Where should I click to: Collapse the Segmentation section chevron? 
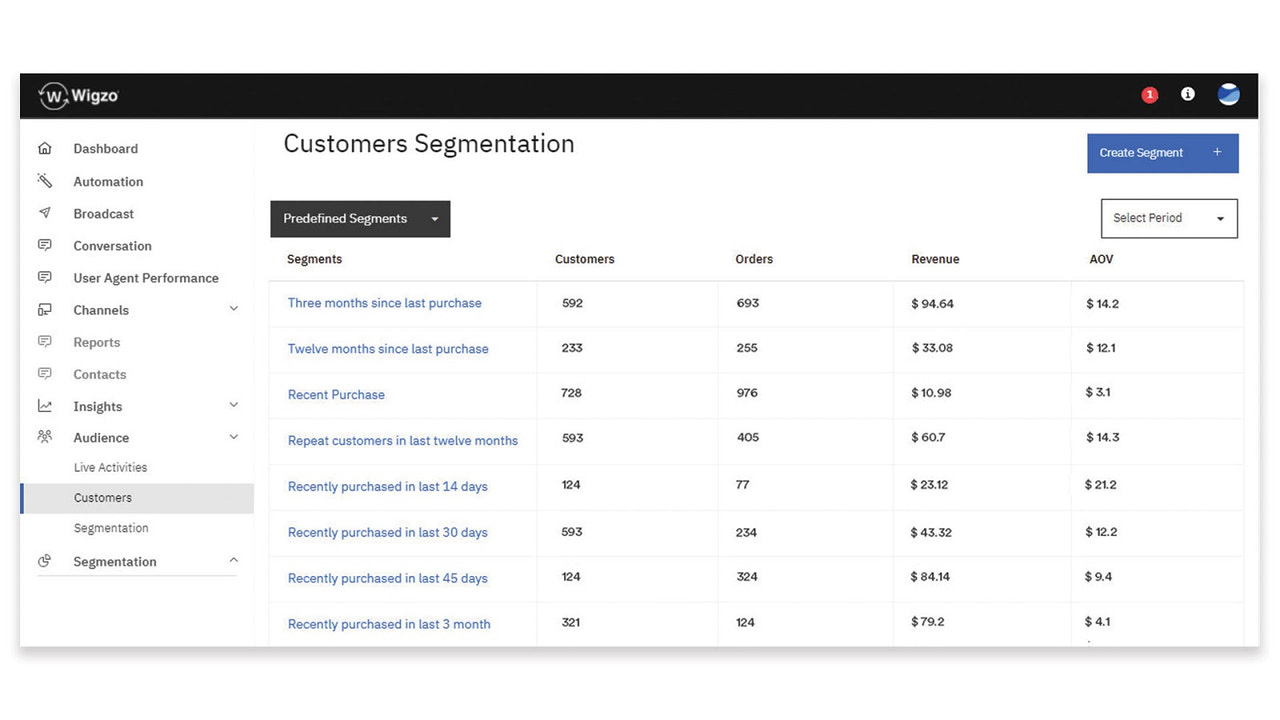click(x=233, y=560)
